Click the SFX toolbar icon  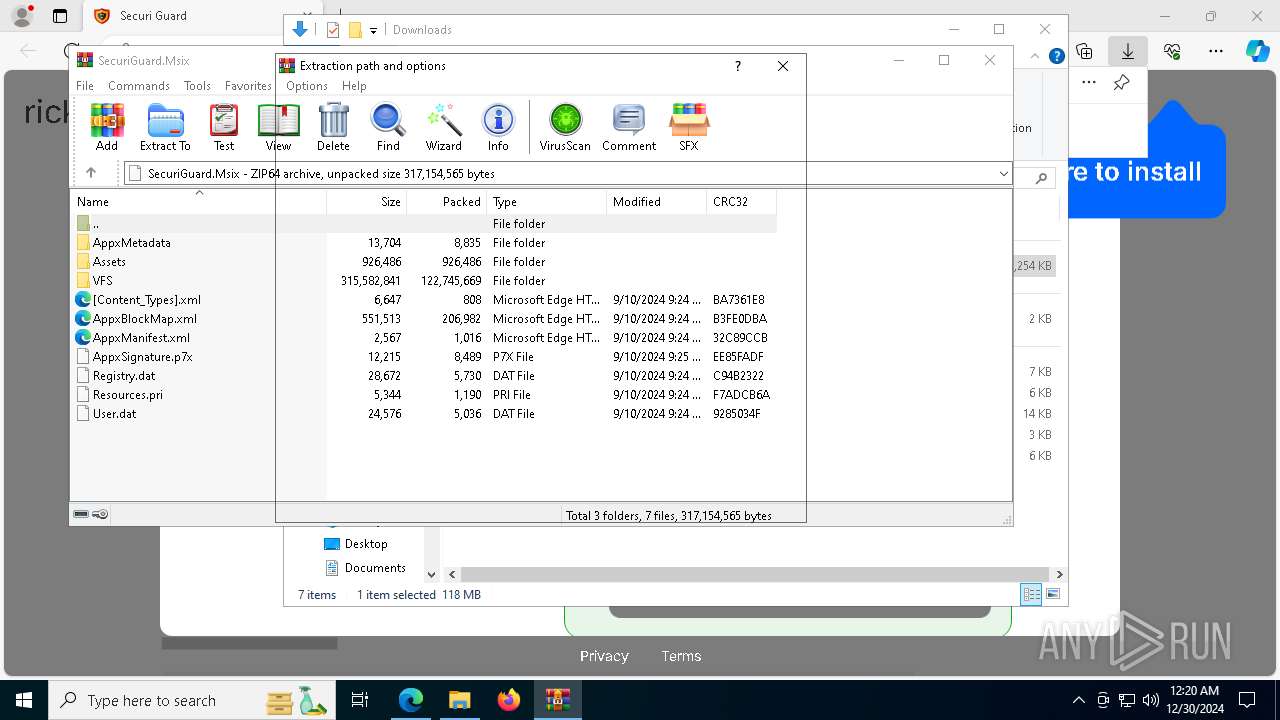point(689,127)
